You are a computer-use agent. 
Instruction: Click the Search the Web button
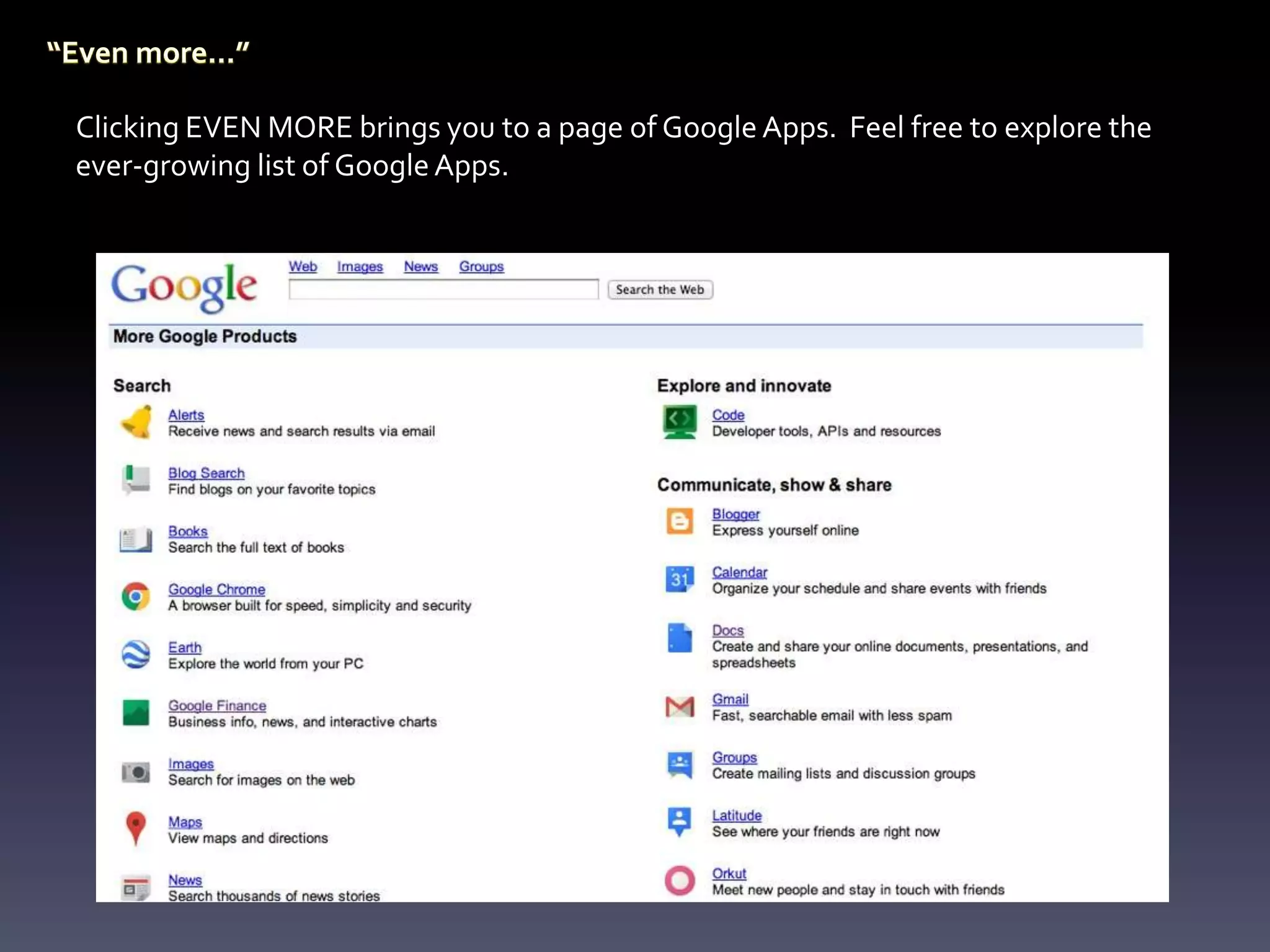tap(660, 289)
